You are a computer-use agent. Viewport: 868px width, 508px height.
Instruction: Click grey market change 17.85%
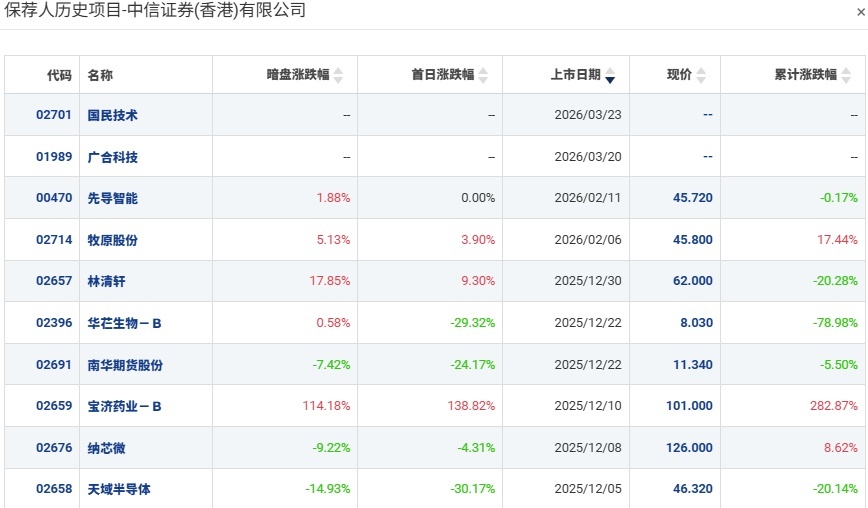[329, 281]
